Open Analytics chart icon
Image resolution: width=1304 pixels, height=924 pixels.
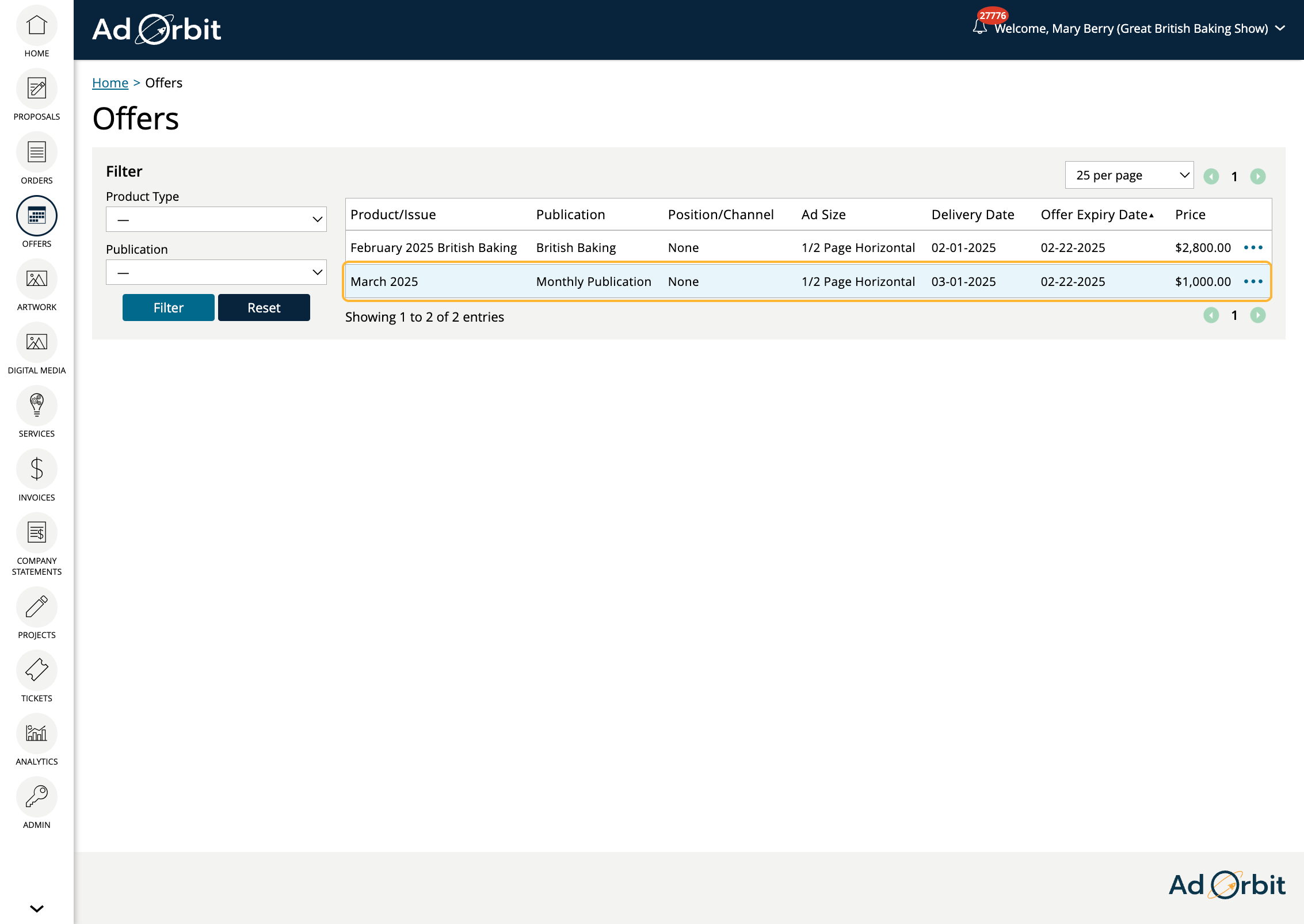[x=36, y=734]
